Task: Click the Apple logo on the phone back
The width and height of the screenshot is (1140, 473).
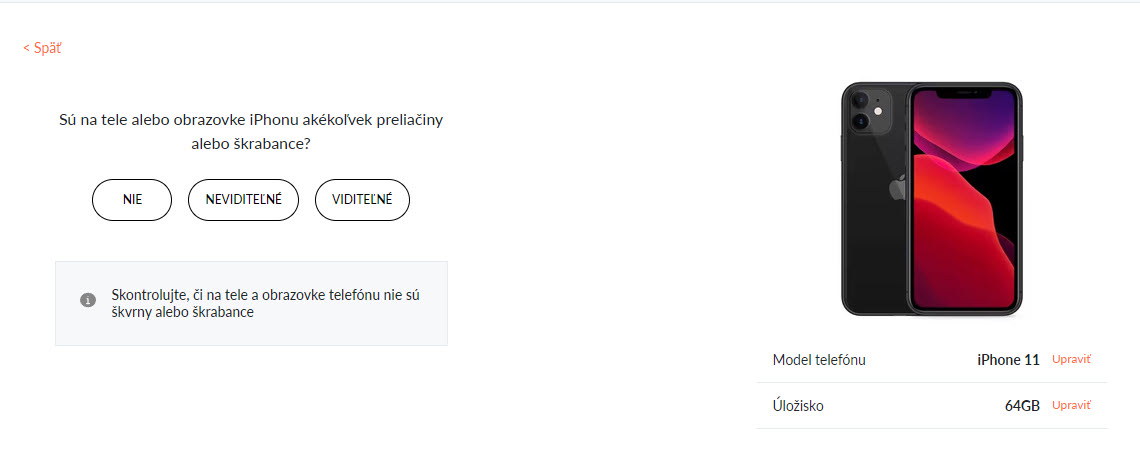Action: (897, 188)
